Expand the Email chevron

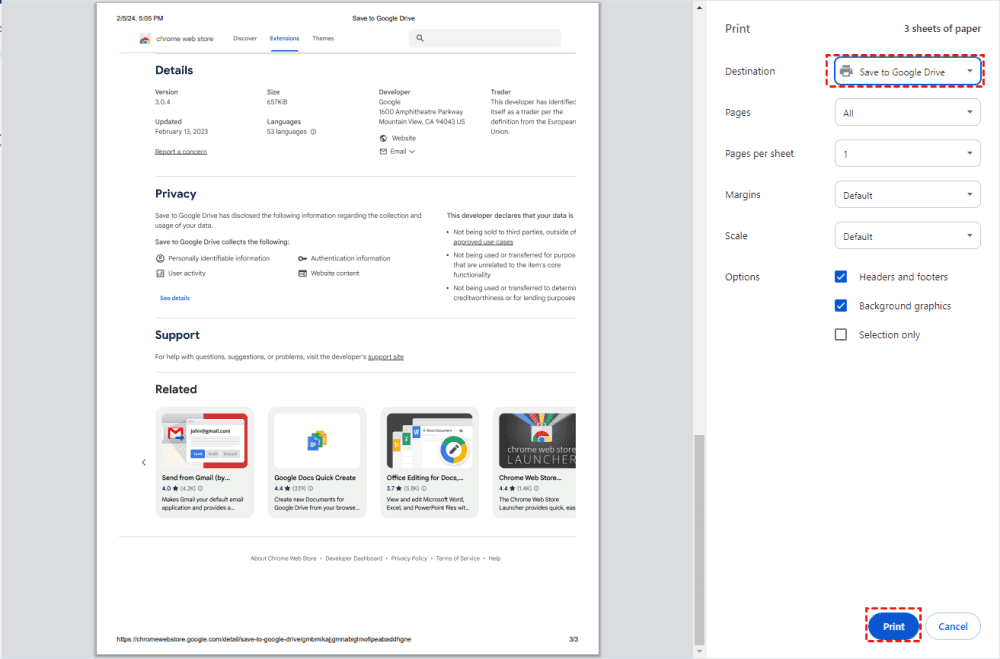tap(412, 152)
